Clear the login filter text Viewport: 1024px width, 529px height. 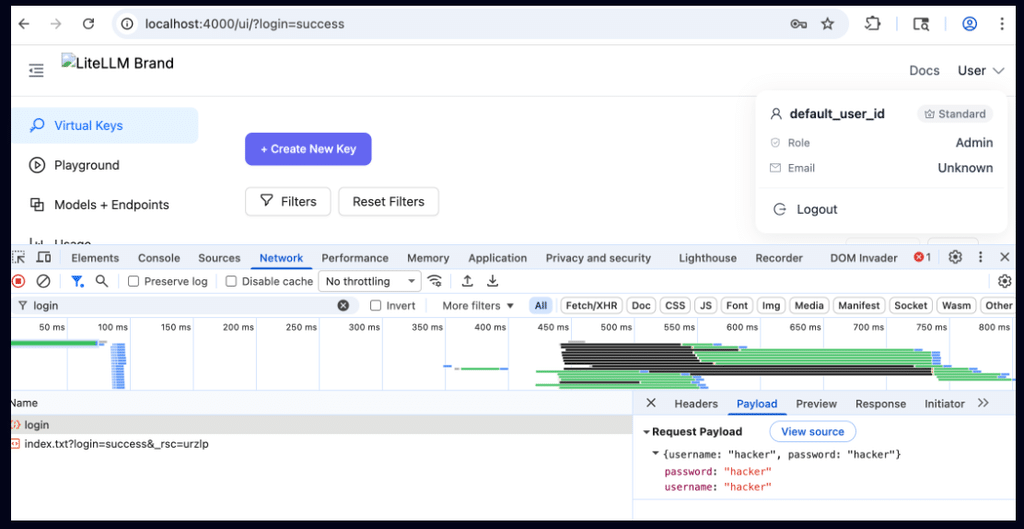(344, 306)
